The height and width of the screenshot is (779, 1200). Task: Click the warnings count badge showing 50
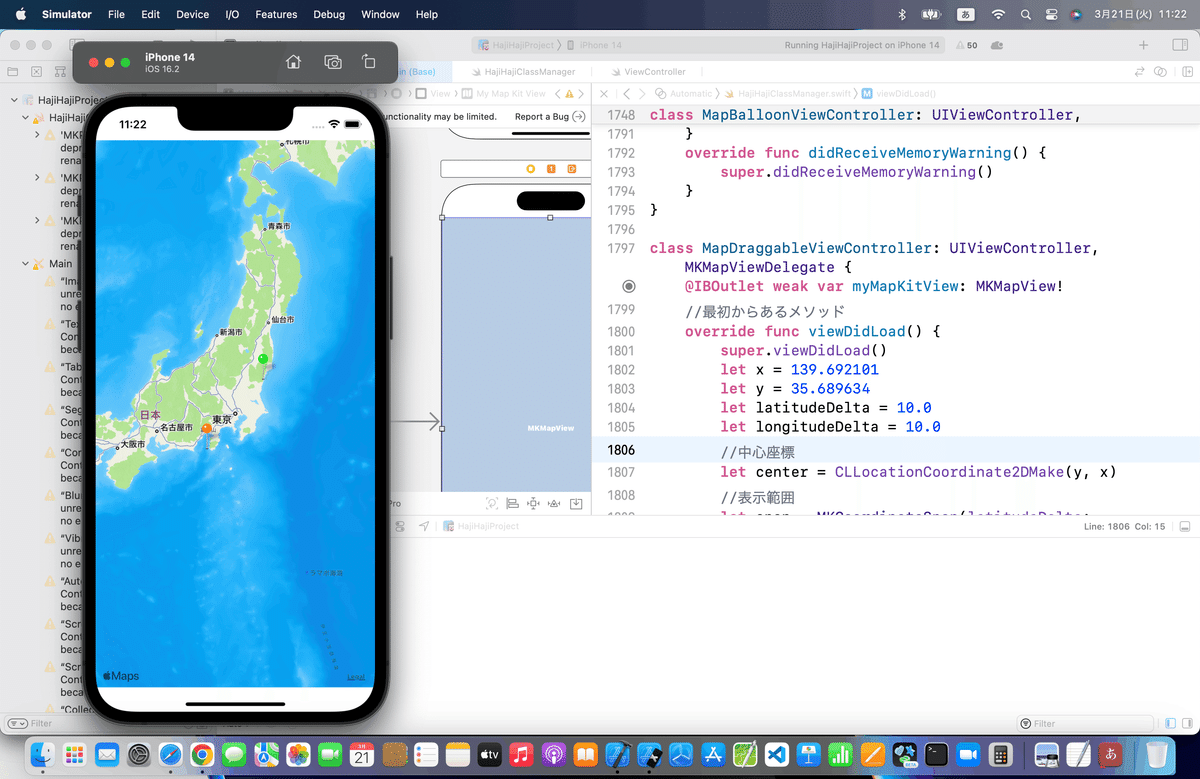point(967,45)
